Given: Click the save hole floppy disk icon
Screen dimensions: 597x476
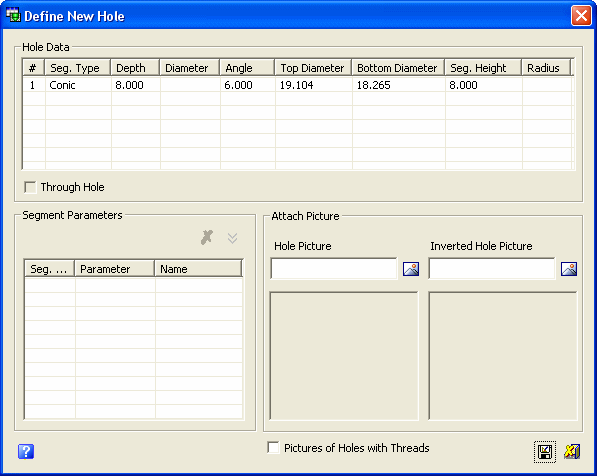Looking at the screenshot, I should pos(544,452).
